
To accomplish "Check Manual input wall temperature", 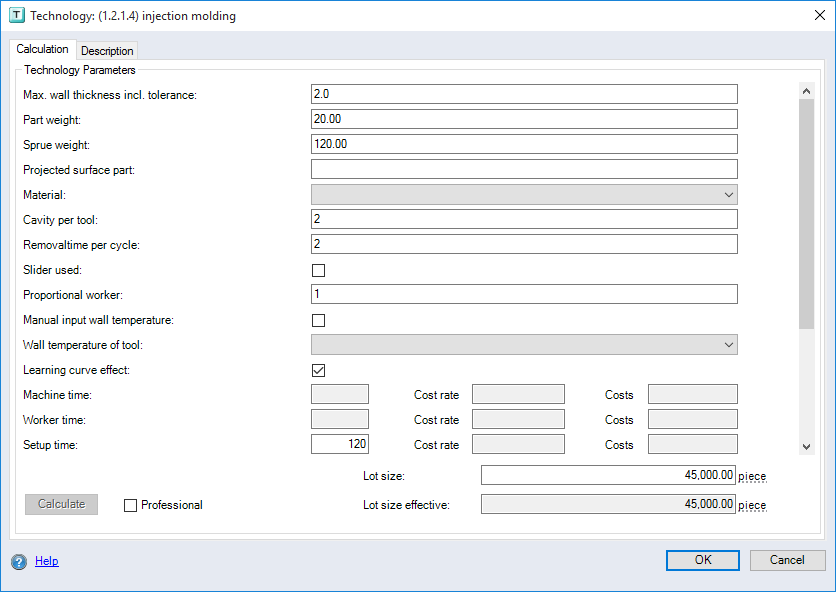I will point(318,319).
